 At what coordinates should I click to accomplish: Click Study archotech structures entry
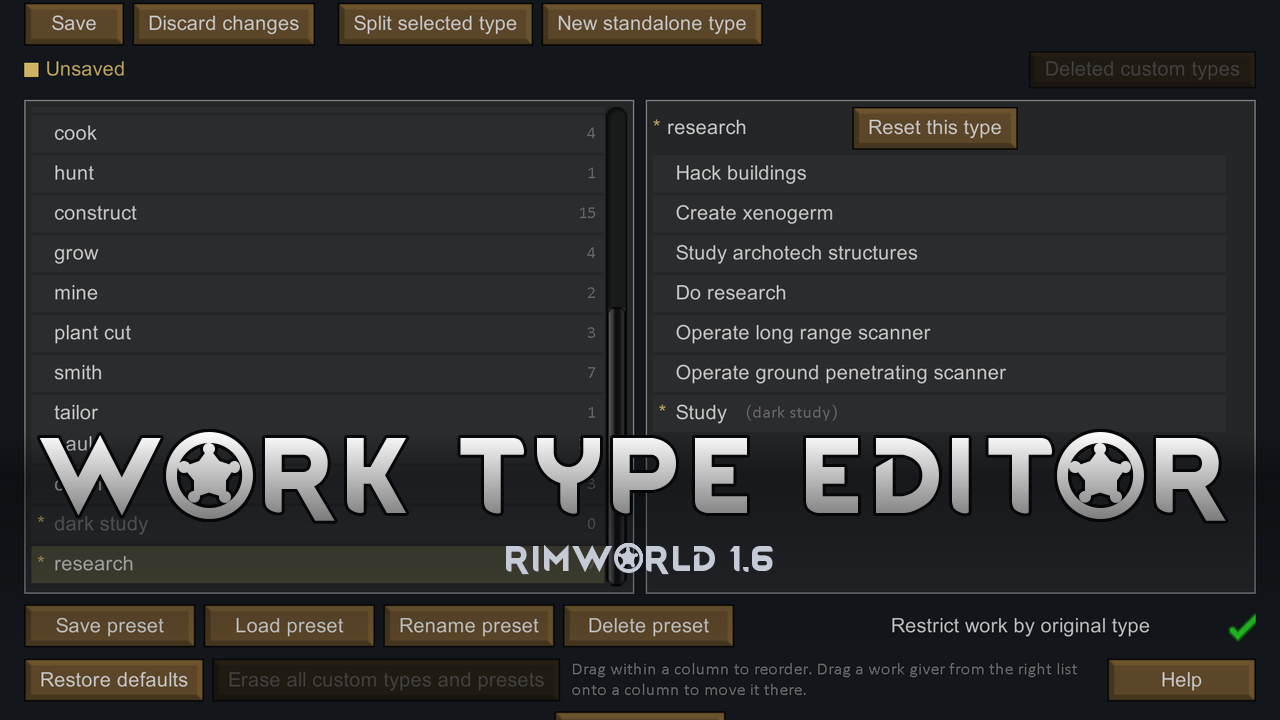(939, 253)
